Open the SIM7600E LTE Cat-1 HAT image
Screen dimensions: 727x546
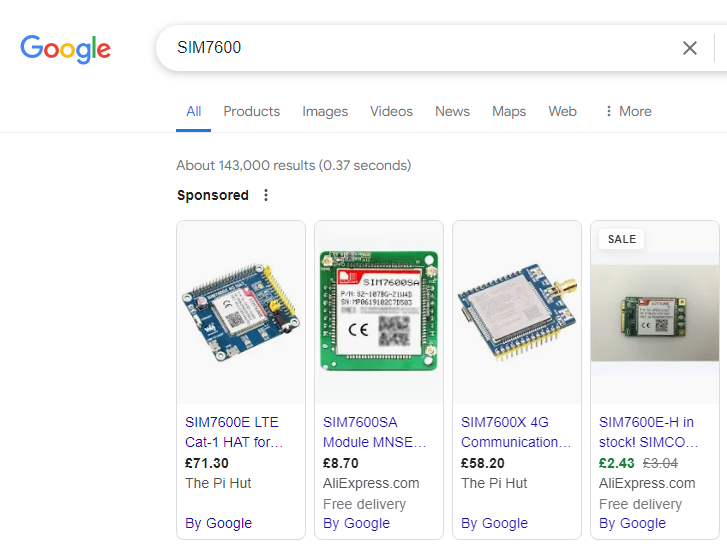point(241,312)
